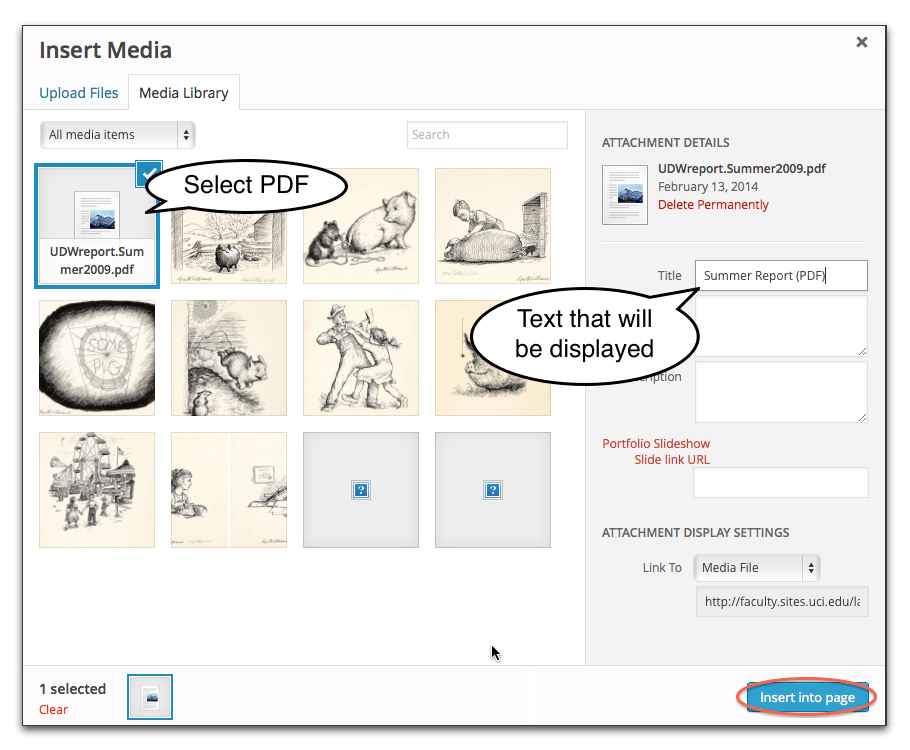Screen dimensions: 910x750
Task: Click the PDF icon in Attachment Details
Action: [x=625, y=195]
